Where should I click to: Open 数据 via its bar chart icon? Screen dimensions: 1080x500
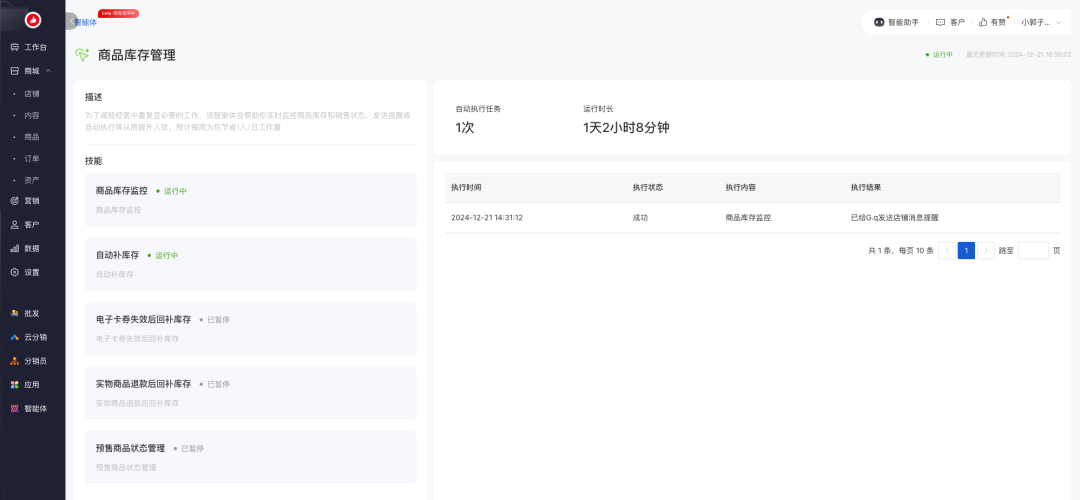(15, 248)
